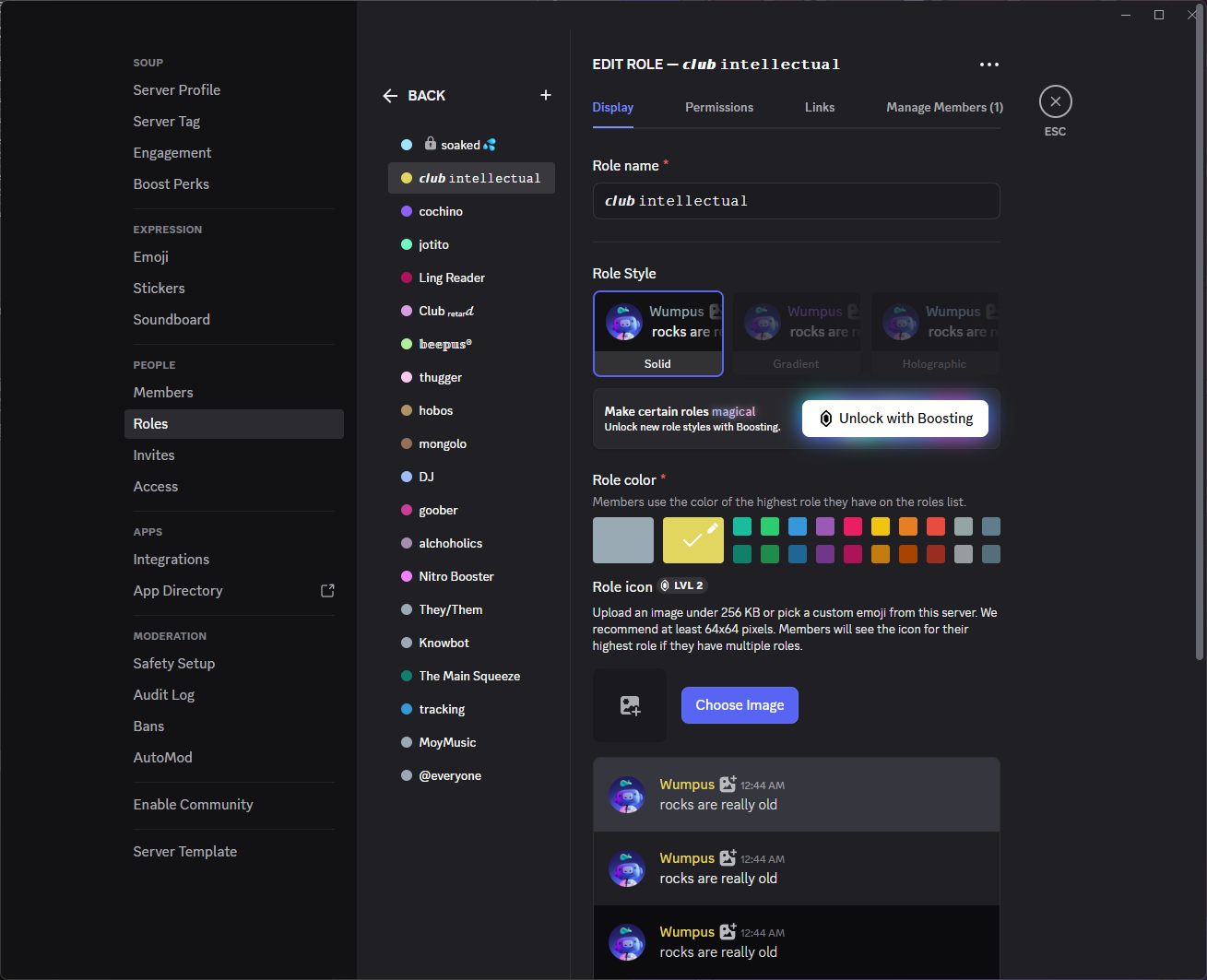Viewport: 1207px width, 980px height.
Task: Click the back arrow icon
Action: (390, 96)
